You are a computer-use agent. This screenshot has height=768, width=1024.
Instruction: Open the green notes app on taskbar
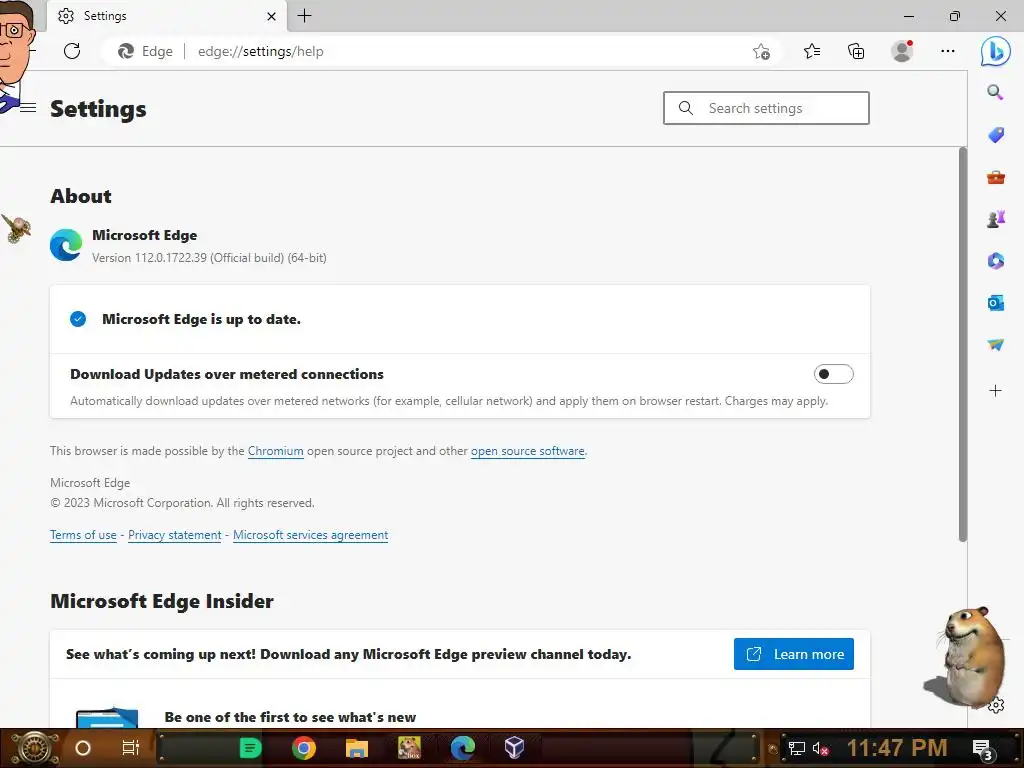point(250,748)
